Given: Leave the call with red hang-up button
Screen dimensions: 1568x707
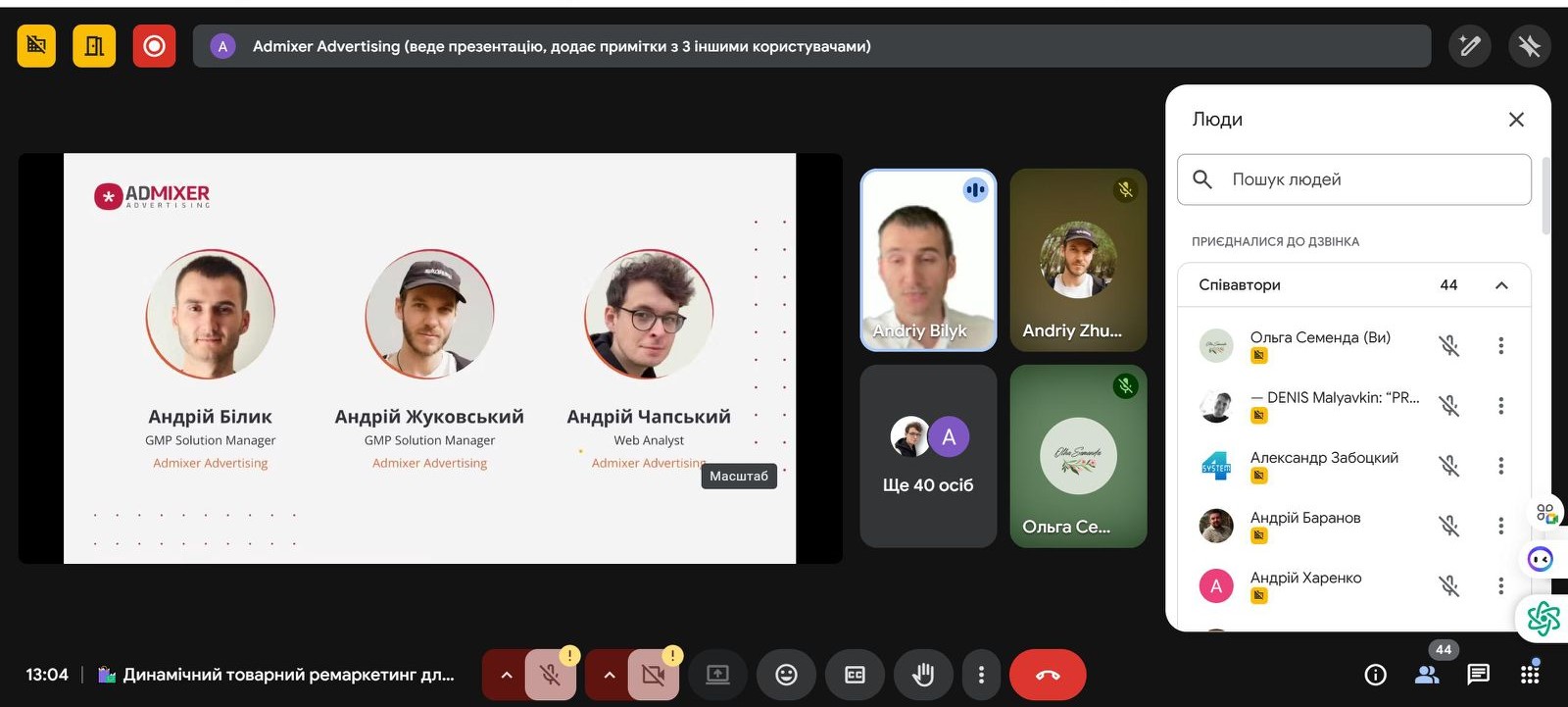Looking at the screenshot, I should point(1048,675).
